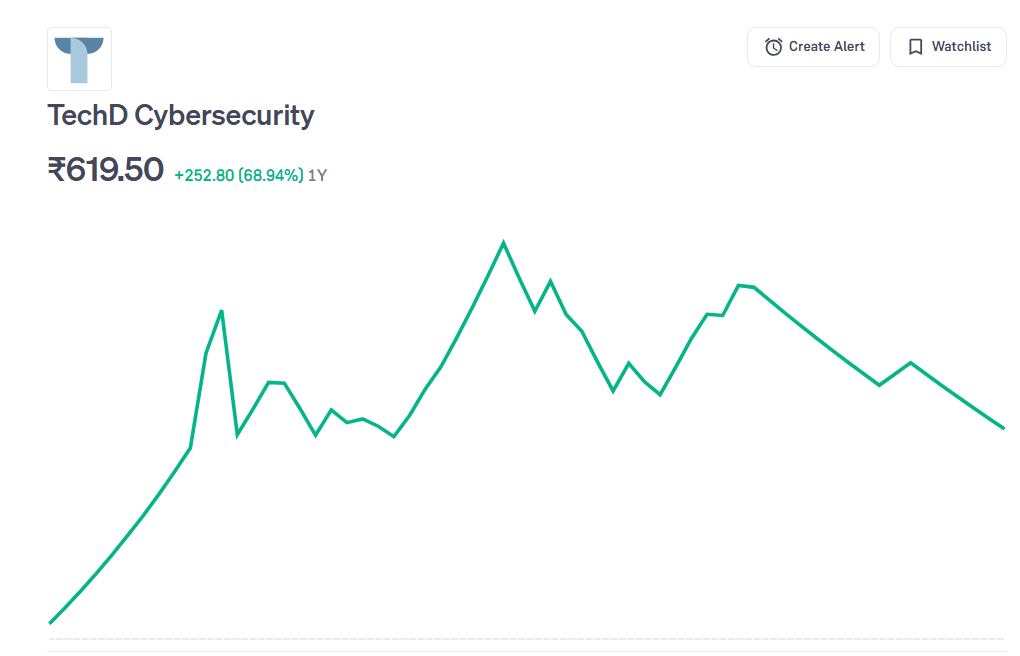Open the TechD Cybersecurity company logo

(x=80, y=59)
